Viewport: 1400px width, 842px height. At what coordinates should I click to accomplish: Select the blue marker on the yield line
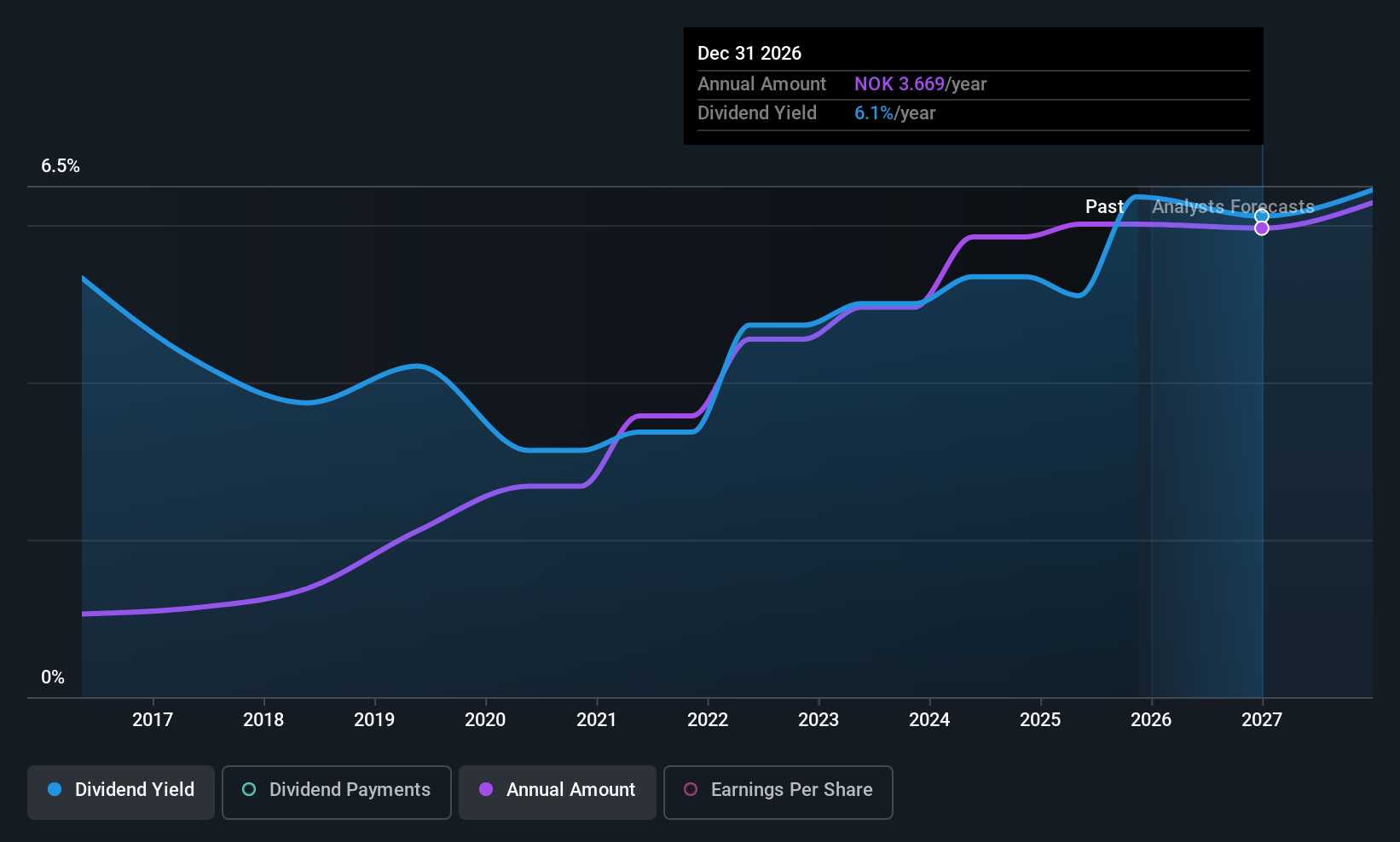coord(1262,216)
